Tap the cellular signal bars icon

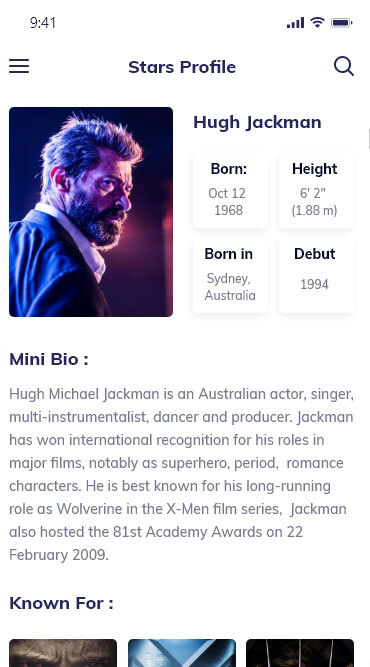[296, 23]
